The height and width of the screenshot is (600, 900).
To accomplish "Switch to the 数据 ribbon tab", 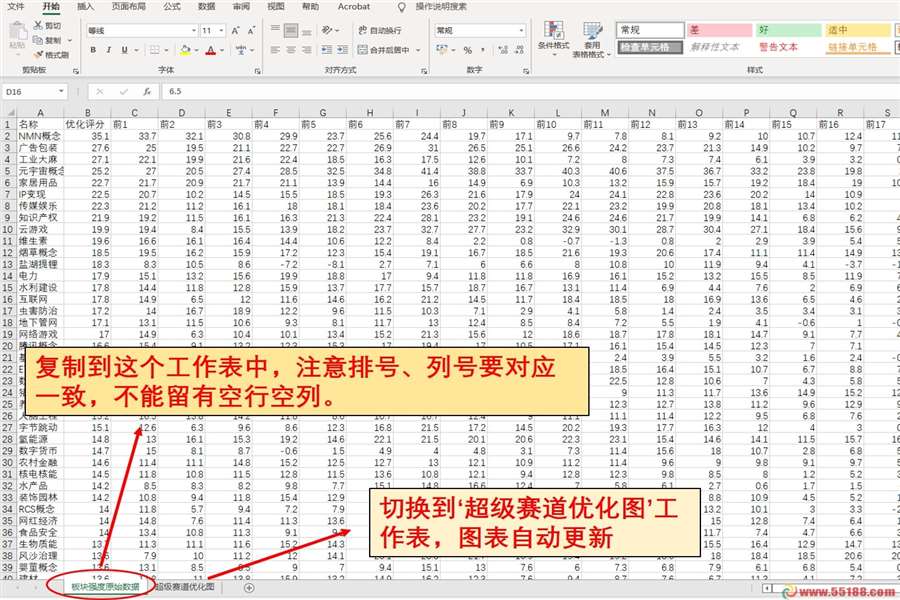I will 205,7.
